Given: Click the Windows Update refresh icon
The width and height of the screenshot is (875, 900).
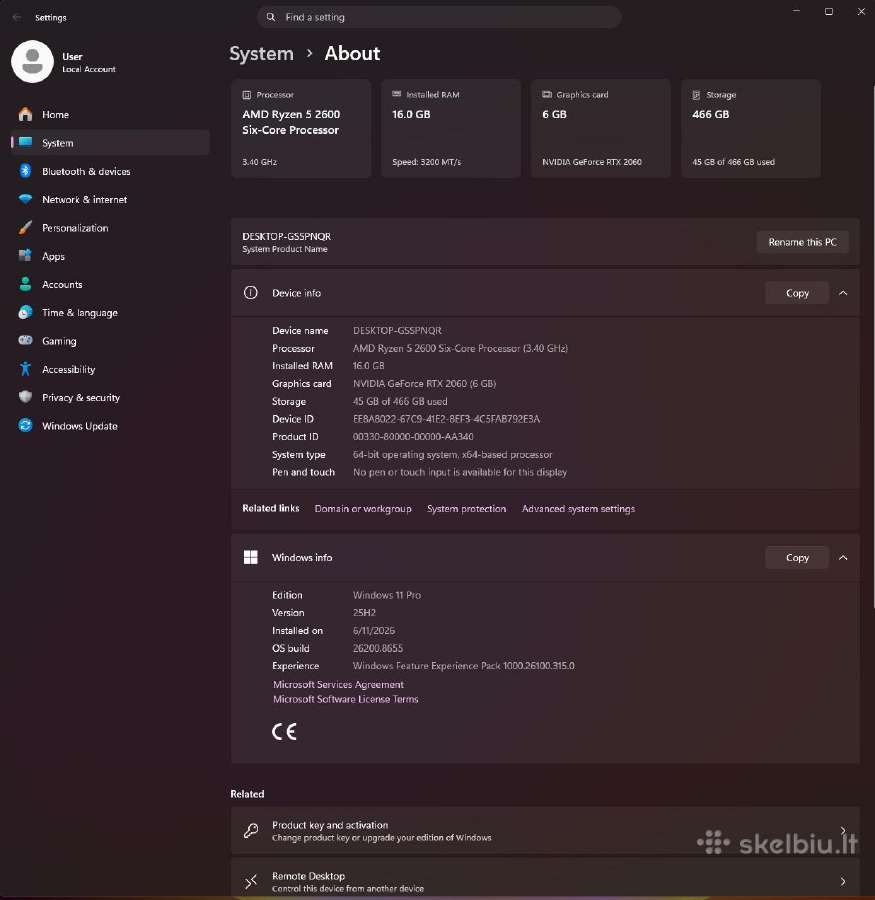Looking at the screenshot, I should point(25,425).
